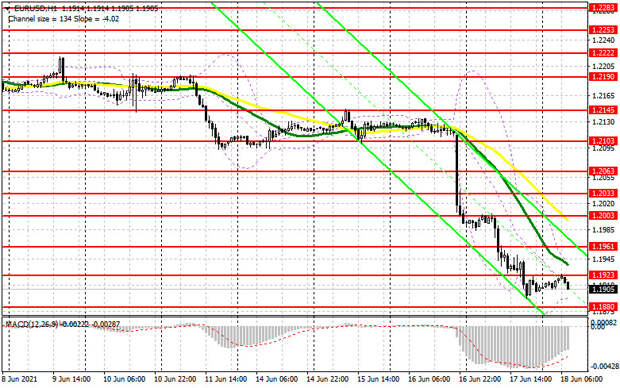Screen dimensions: 620x388
Task: Select the red 1.2145 price level label
Action: (603, 110)
